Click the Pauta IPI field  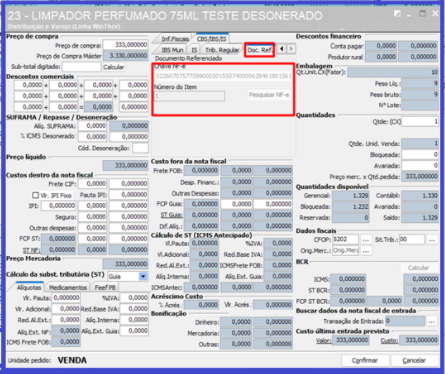(x=129, y=195)
